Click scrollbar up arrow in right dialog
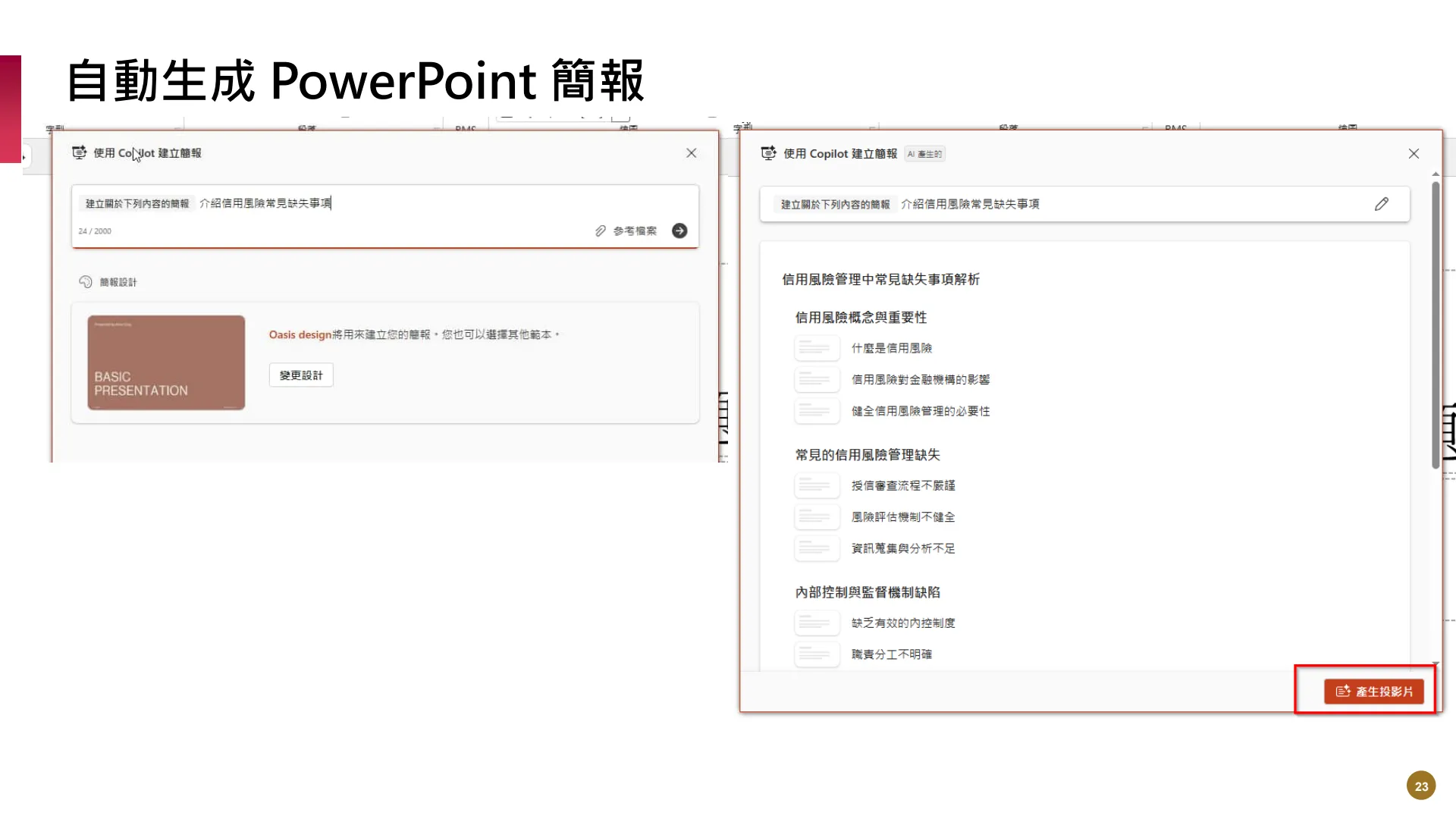The image size is (1456, 819). (1436, 174)
